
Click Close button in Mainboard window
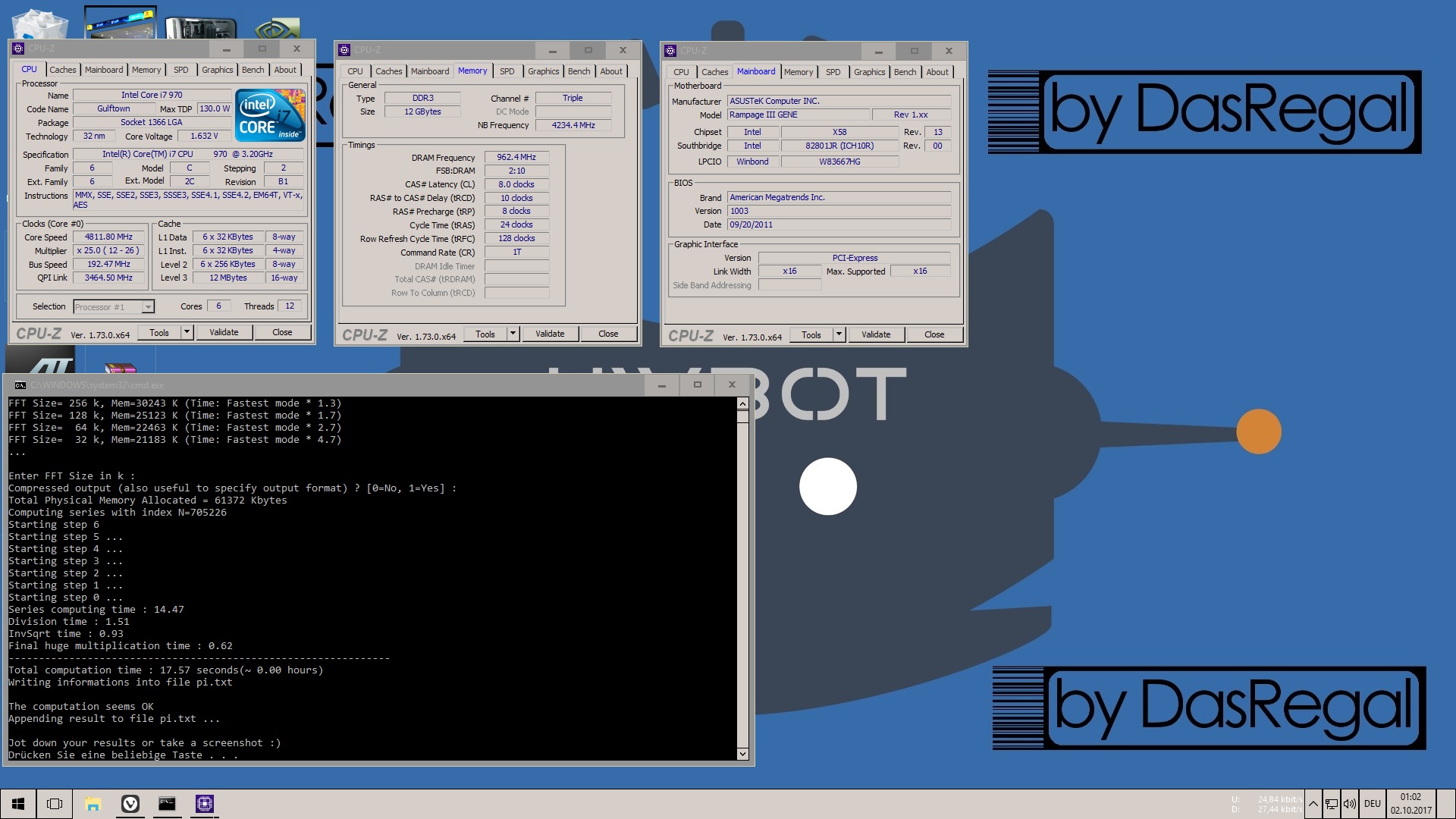coord(934,334)
